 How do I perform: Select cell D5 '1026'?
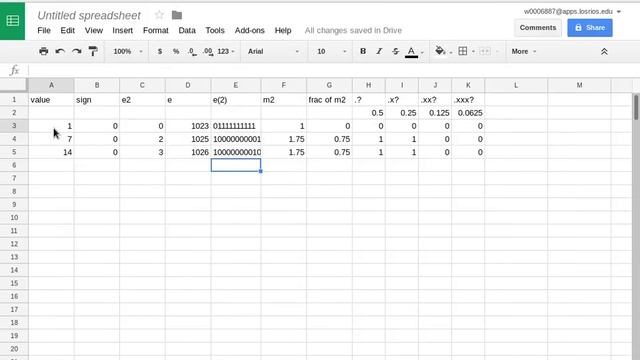[x=188, y=152]
